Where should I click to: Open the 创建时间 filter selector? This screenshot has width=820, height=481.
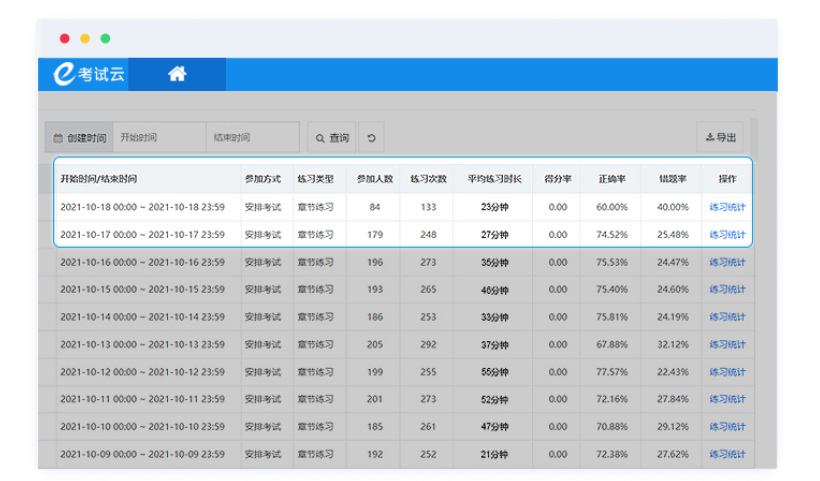(x=79, y=138)
